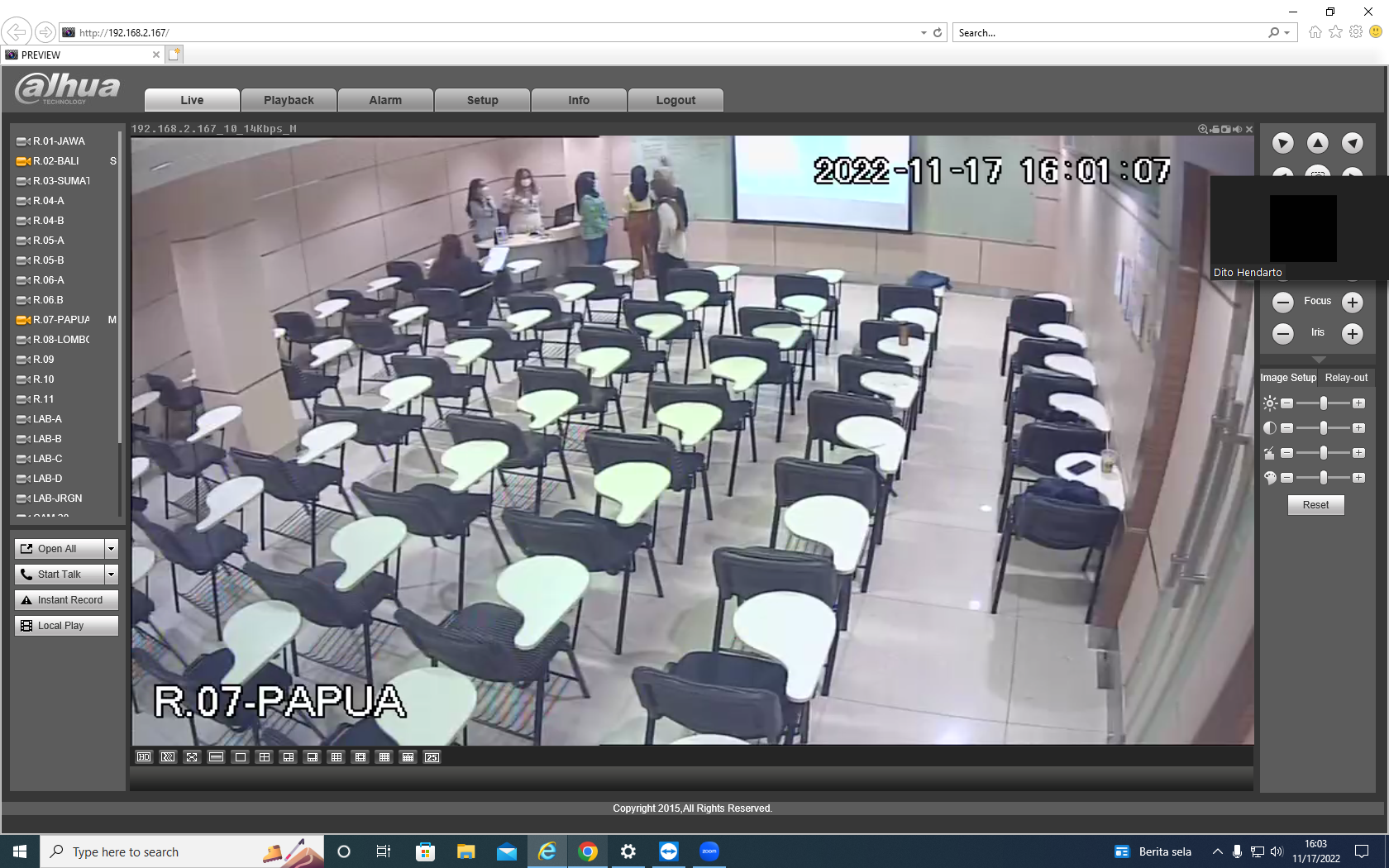
Task: Toggle the R.07-PAPUA camera channel on or off
Action: (x=62, y=320)
